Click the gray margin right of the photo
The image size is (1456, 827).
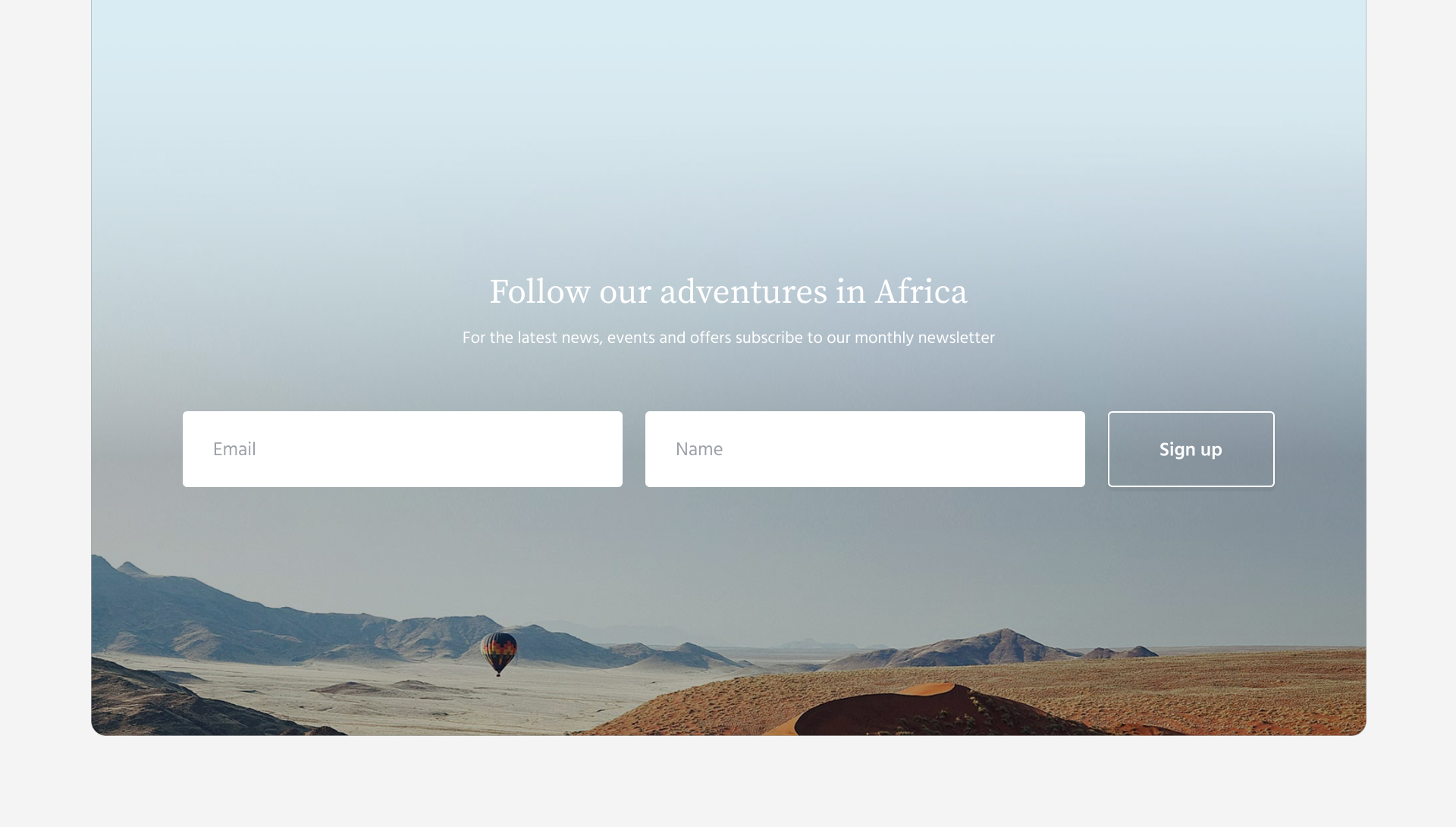coord(1411,379)
